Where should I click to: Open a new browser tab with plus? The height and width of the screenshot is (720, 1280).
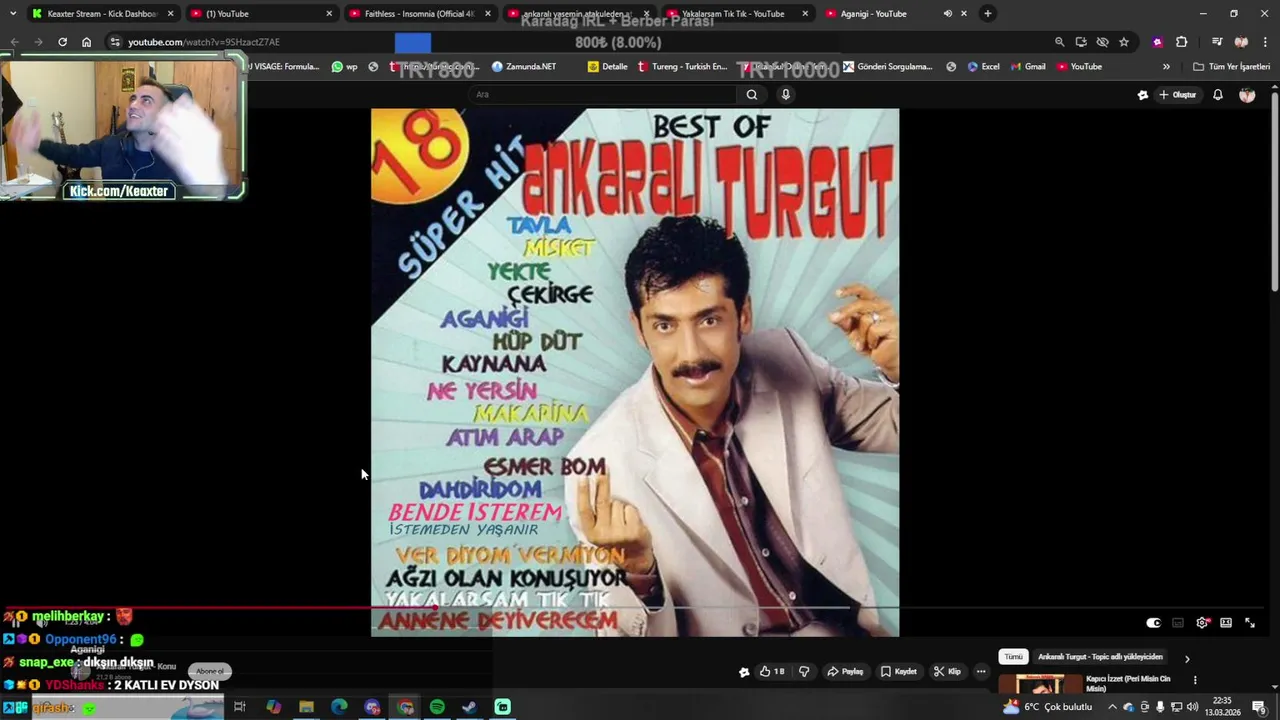point(988,14)
